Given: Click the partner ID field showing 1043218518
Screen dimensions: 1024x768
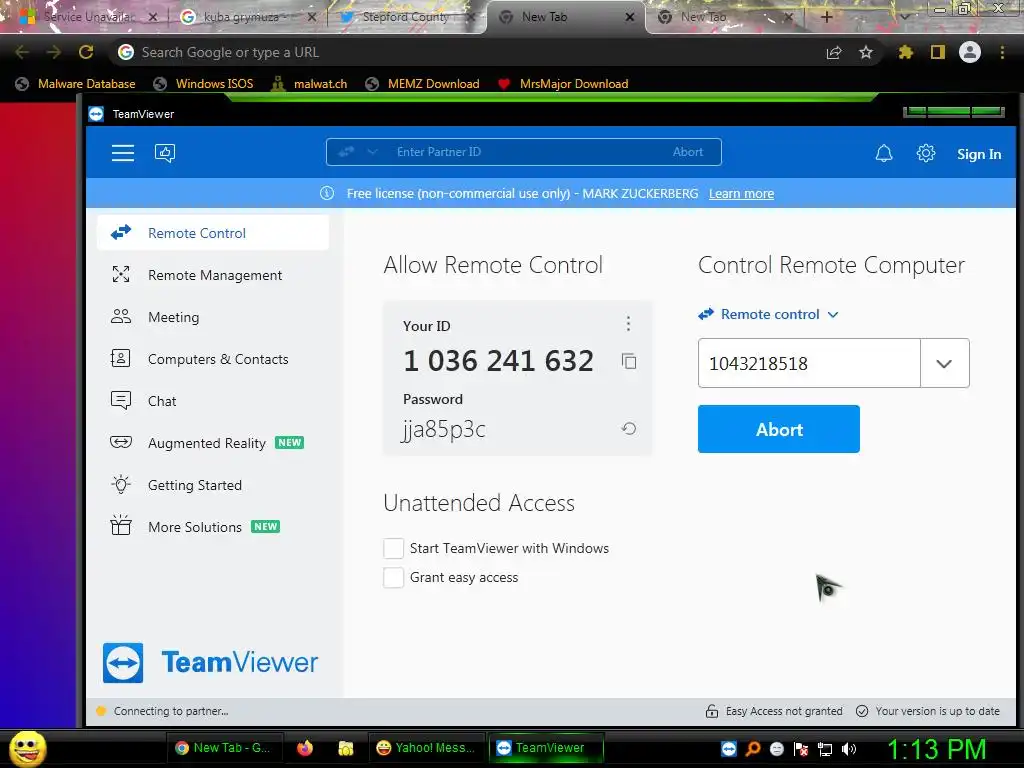Looking at the screenshot, I should (809, 363).
